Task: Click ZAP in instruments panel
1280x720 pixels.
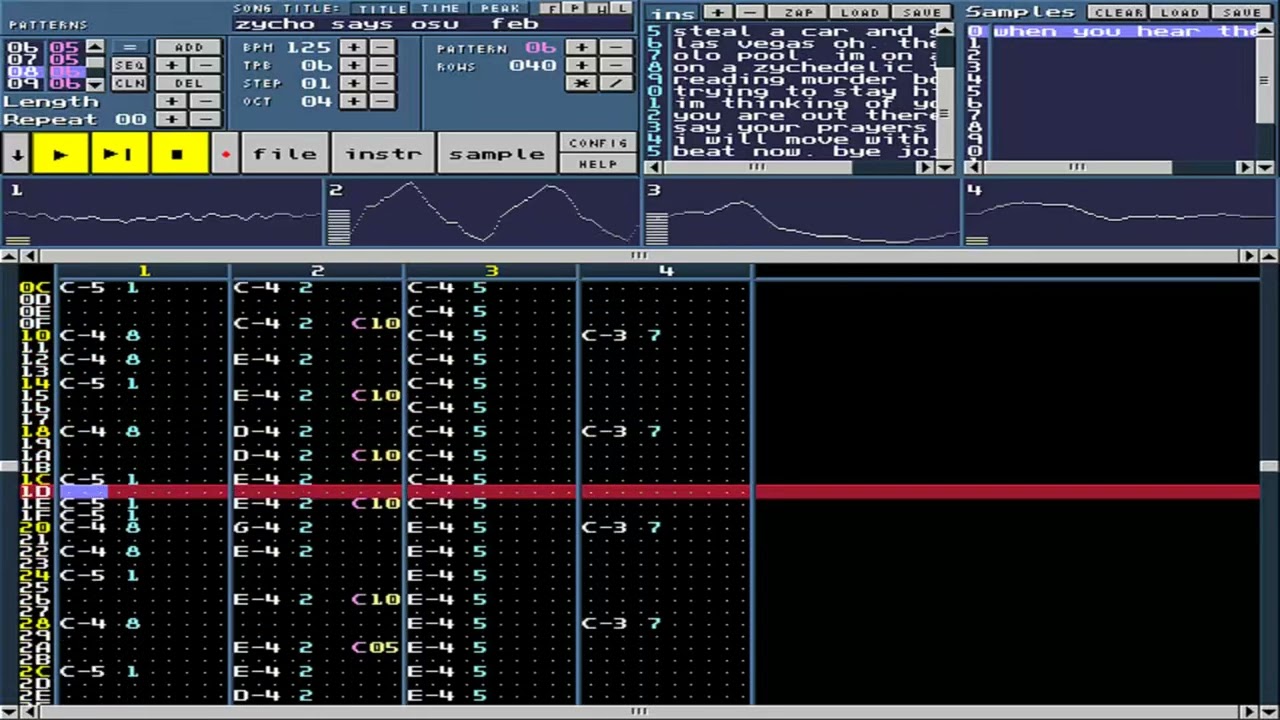Action: [798, 12]
